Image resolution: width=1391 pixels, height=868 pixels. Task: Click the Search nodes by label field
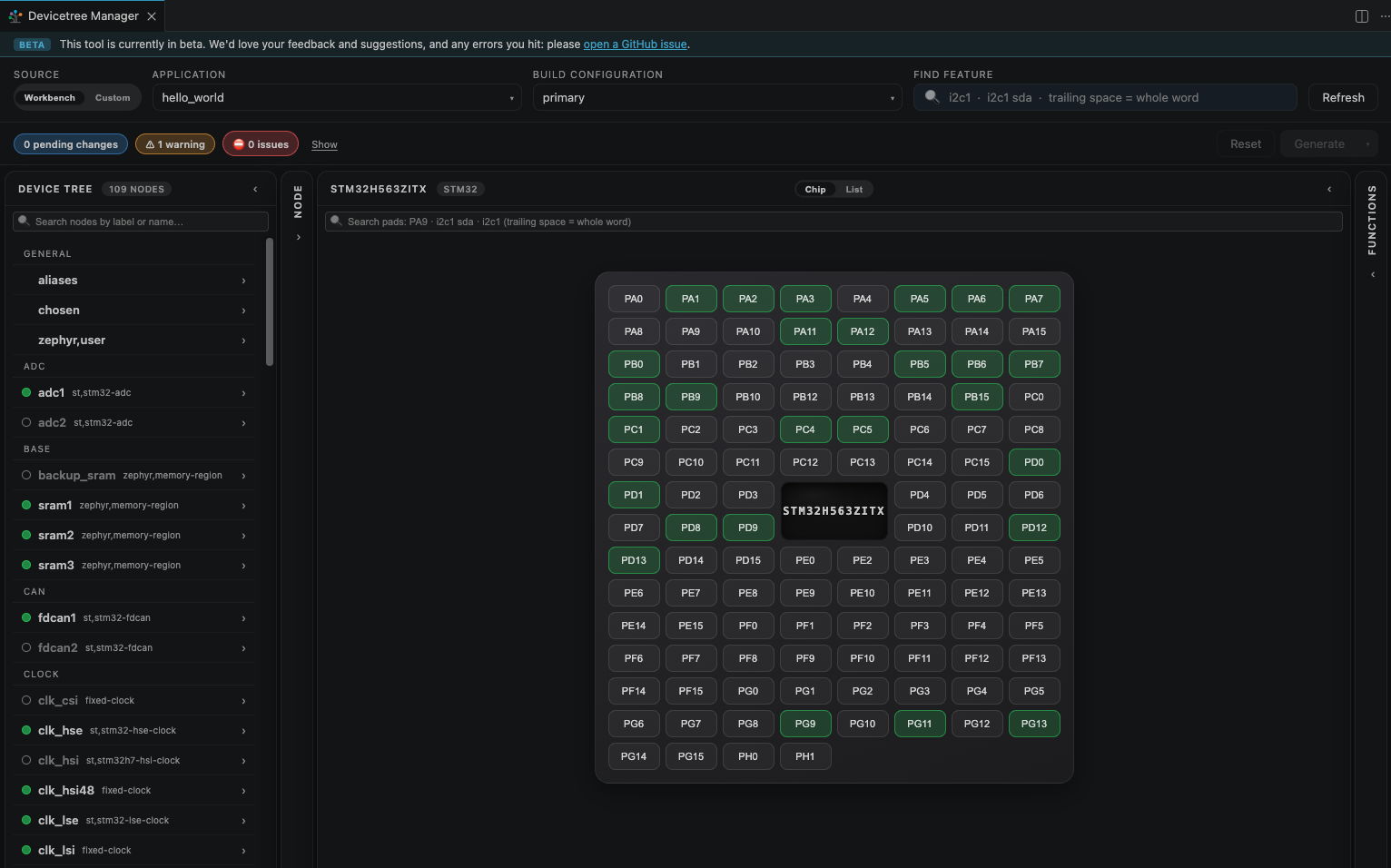[141, 222]
